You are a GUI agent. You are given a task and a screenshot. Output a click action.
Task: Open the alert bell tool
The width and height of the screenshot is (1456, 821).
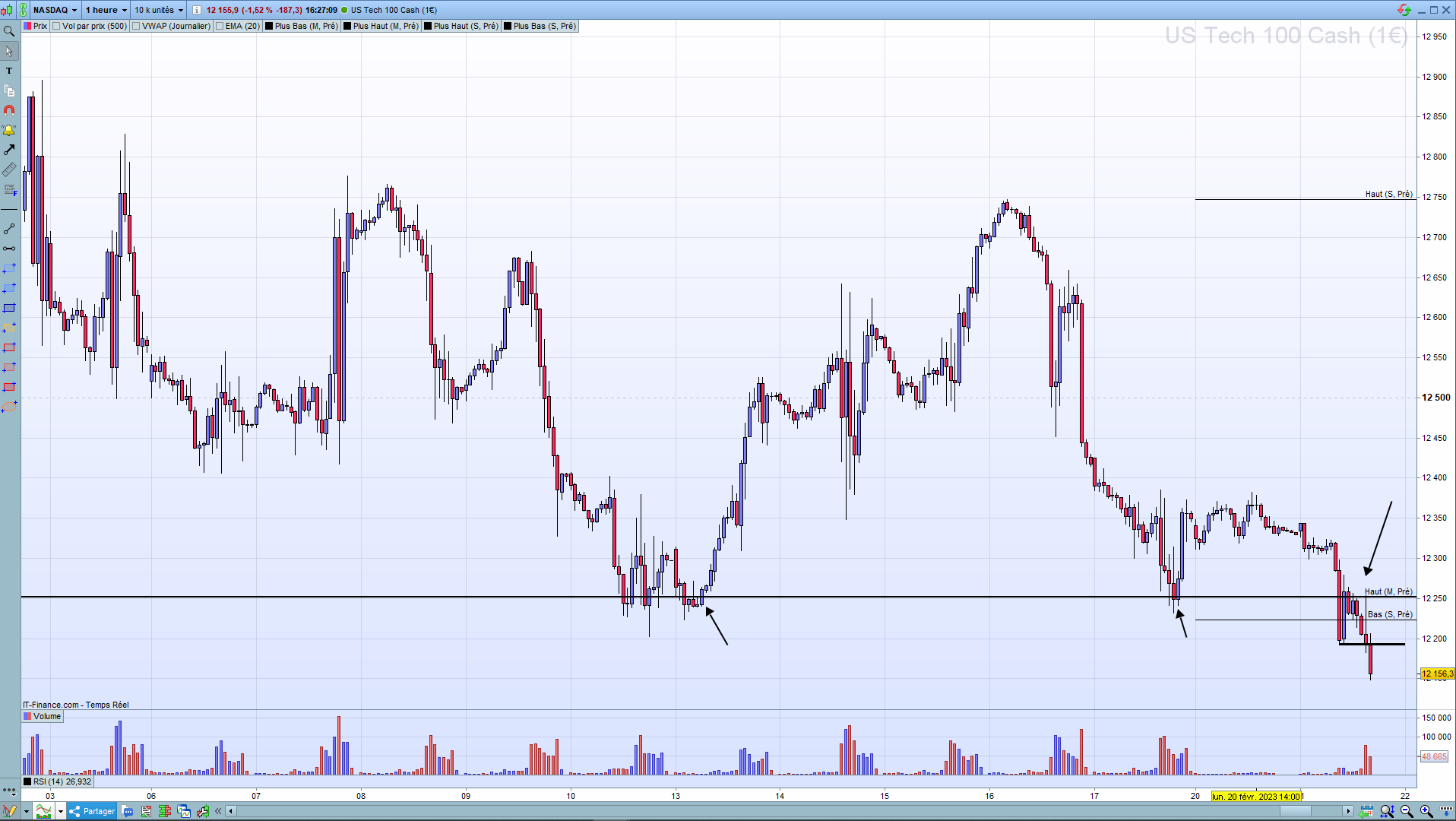[x=9, y=130]
